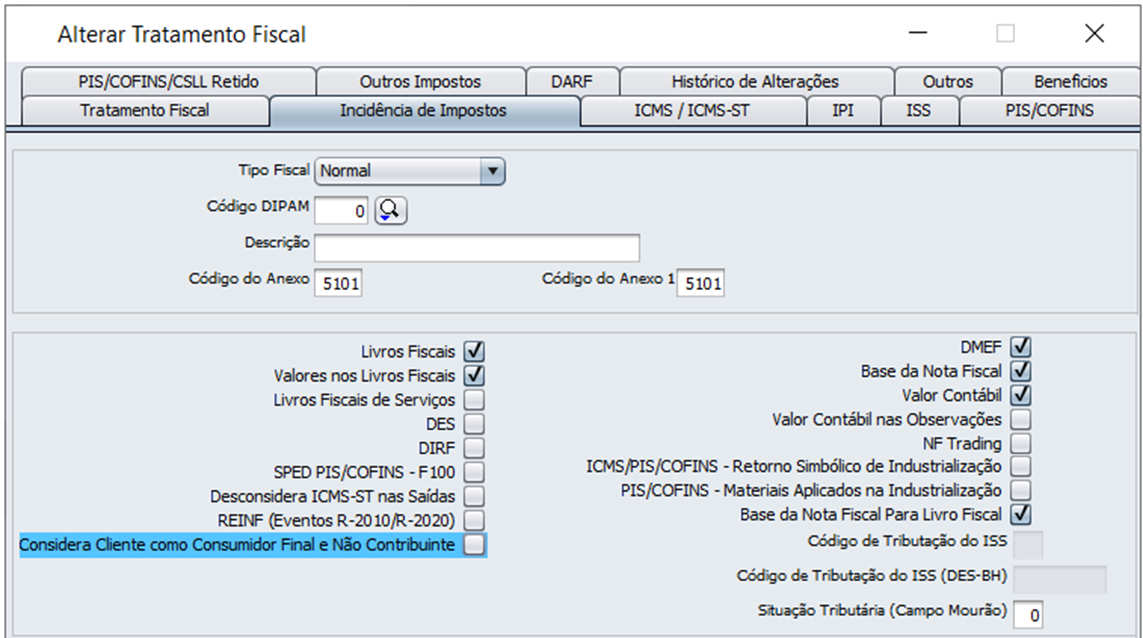Uncheck the DMEF checkbox
Image resolution: width=1143 pixels, height=638 pixels.
pyautogui.click(x=1020, y=347)
